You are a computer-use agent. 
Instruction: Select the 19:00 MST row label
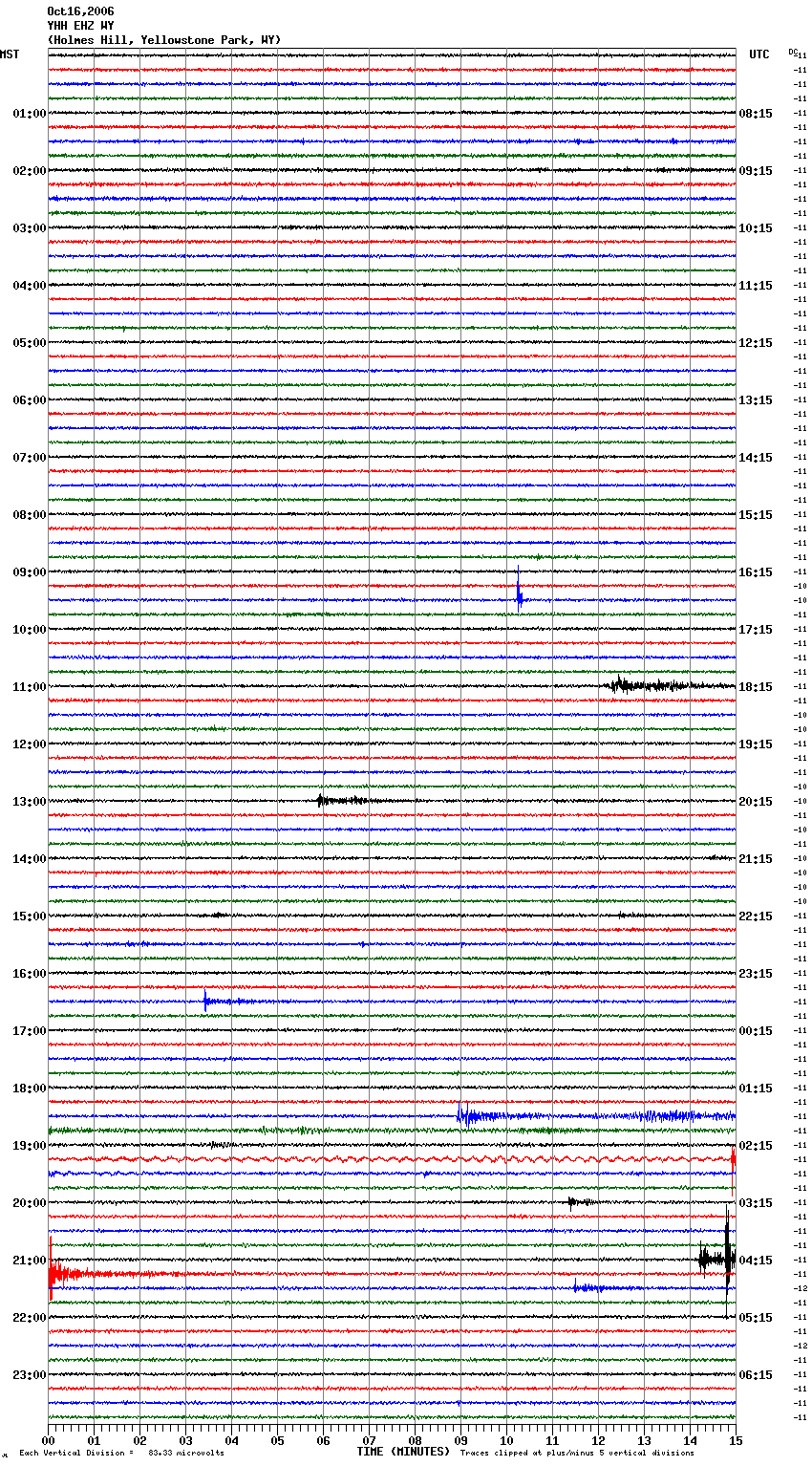coord(30,1146)
